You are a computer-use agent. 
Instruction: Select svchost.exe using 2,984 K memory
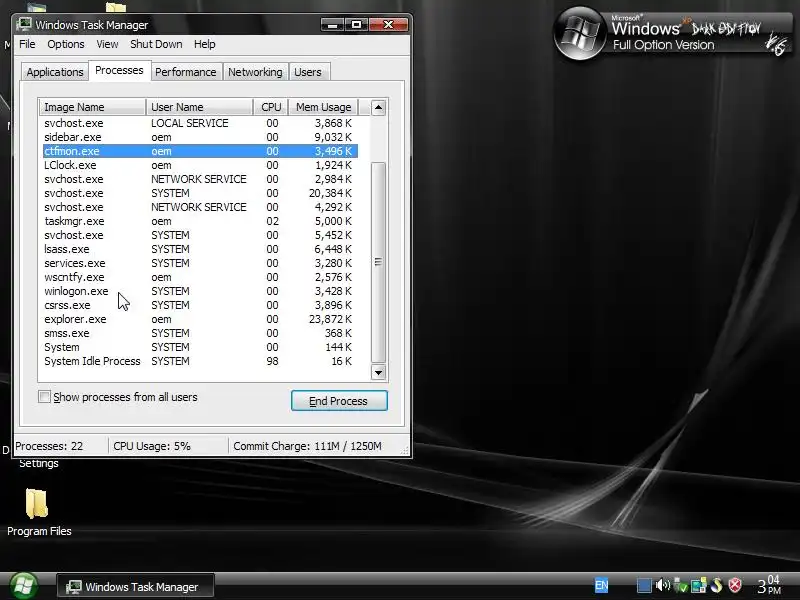click(200, 179)
